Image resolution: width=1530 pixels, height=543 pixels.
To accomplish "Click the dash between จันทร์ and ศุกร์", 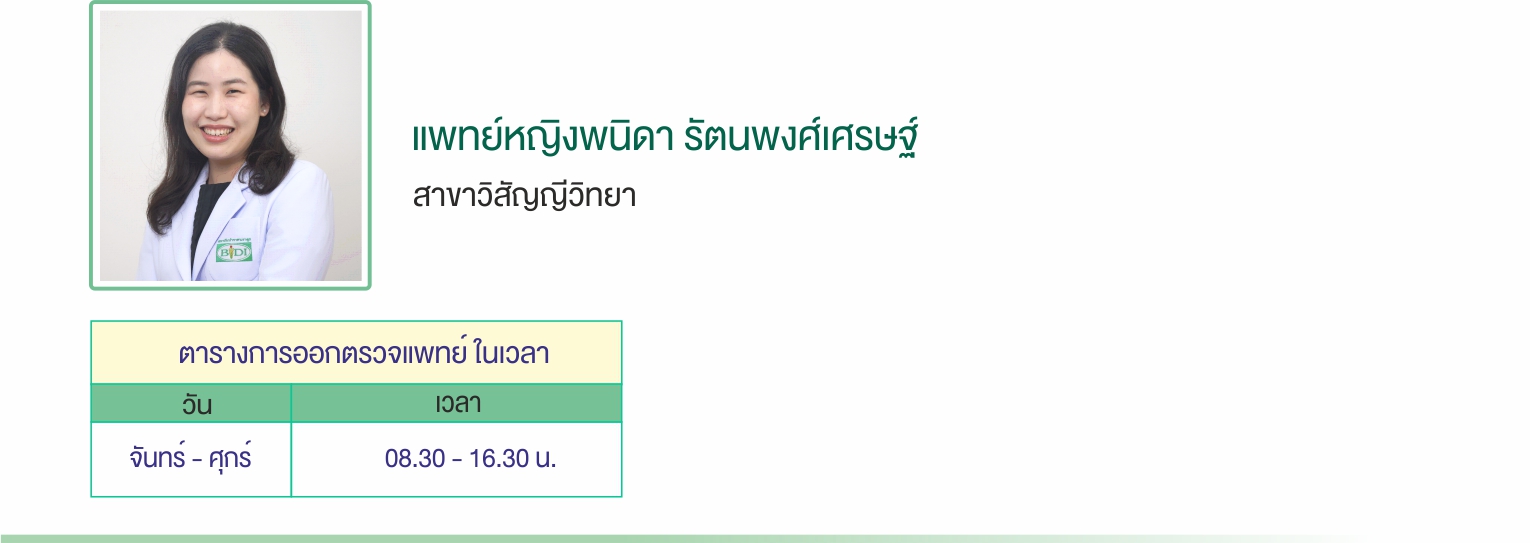I will 194,461.
